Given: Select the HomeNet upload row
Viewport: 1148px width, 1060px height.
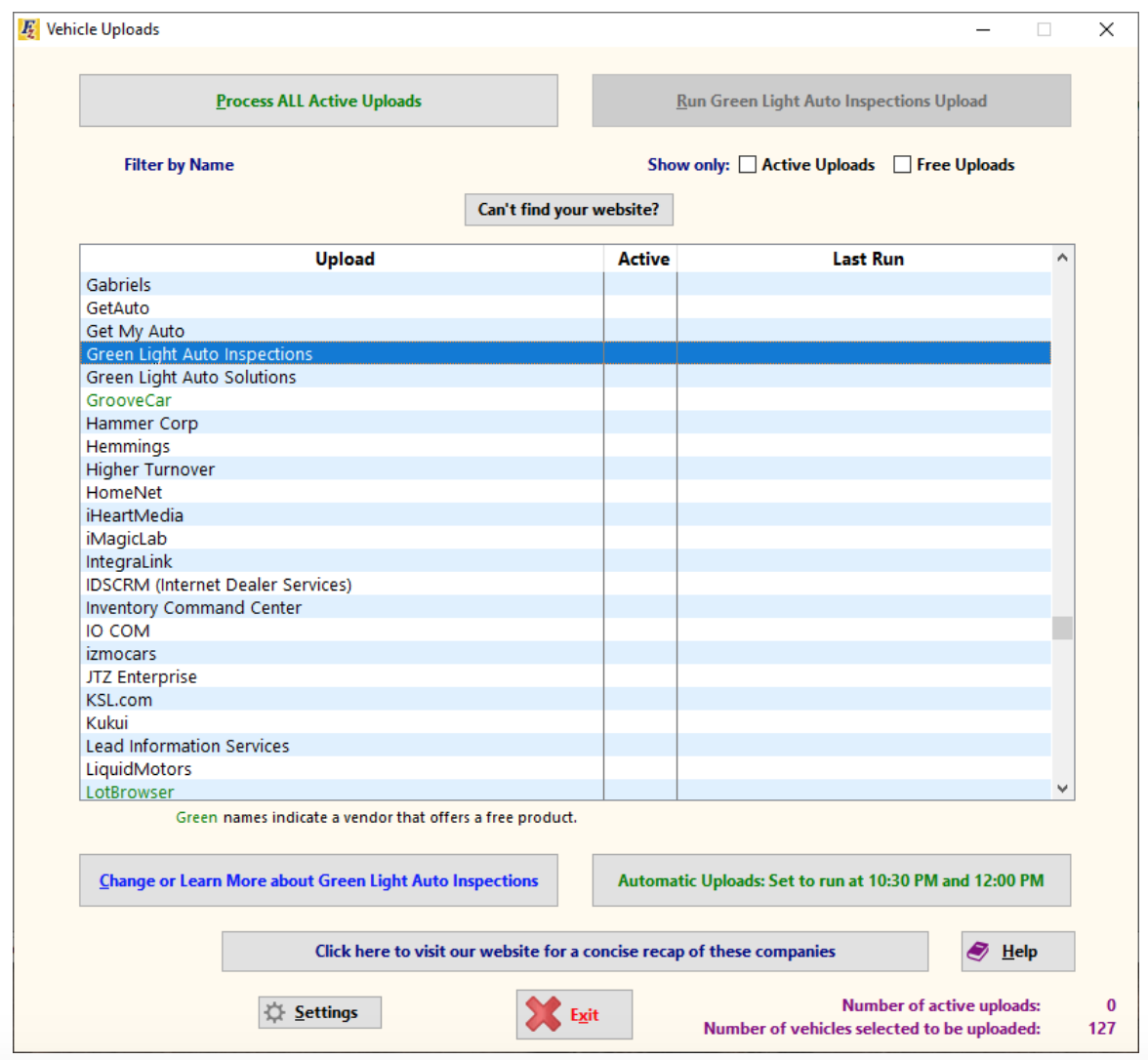Looking at the screenshot, I should point(124,493).
